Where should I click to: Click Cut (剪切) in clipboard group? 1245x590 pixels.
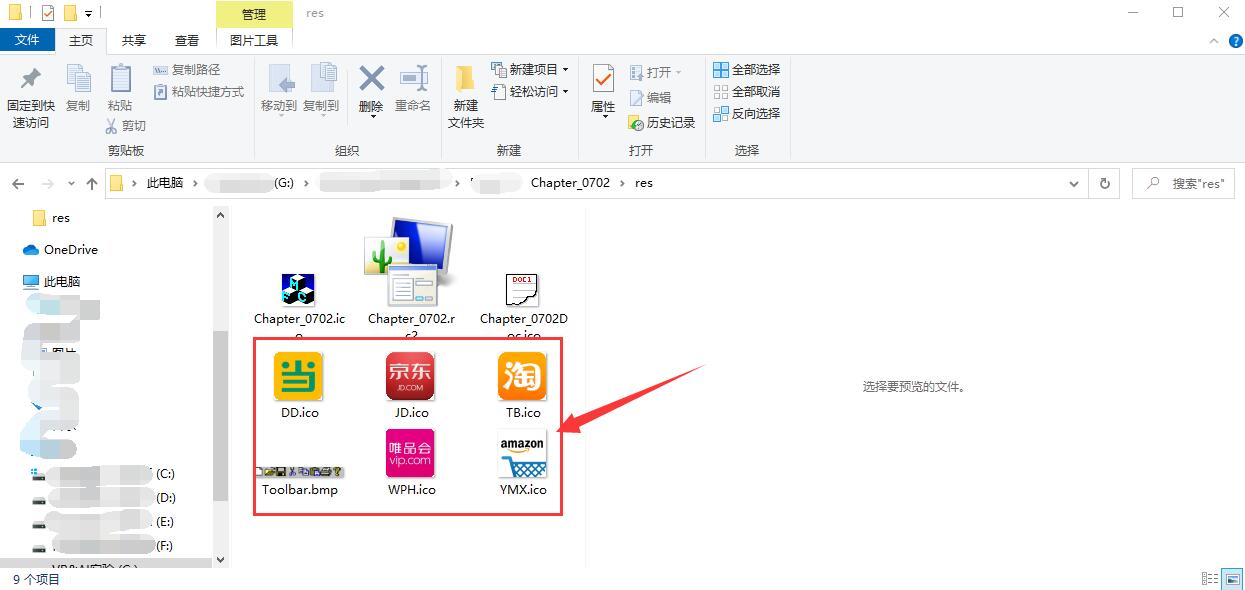point(126,126)
